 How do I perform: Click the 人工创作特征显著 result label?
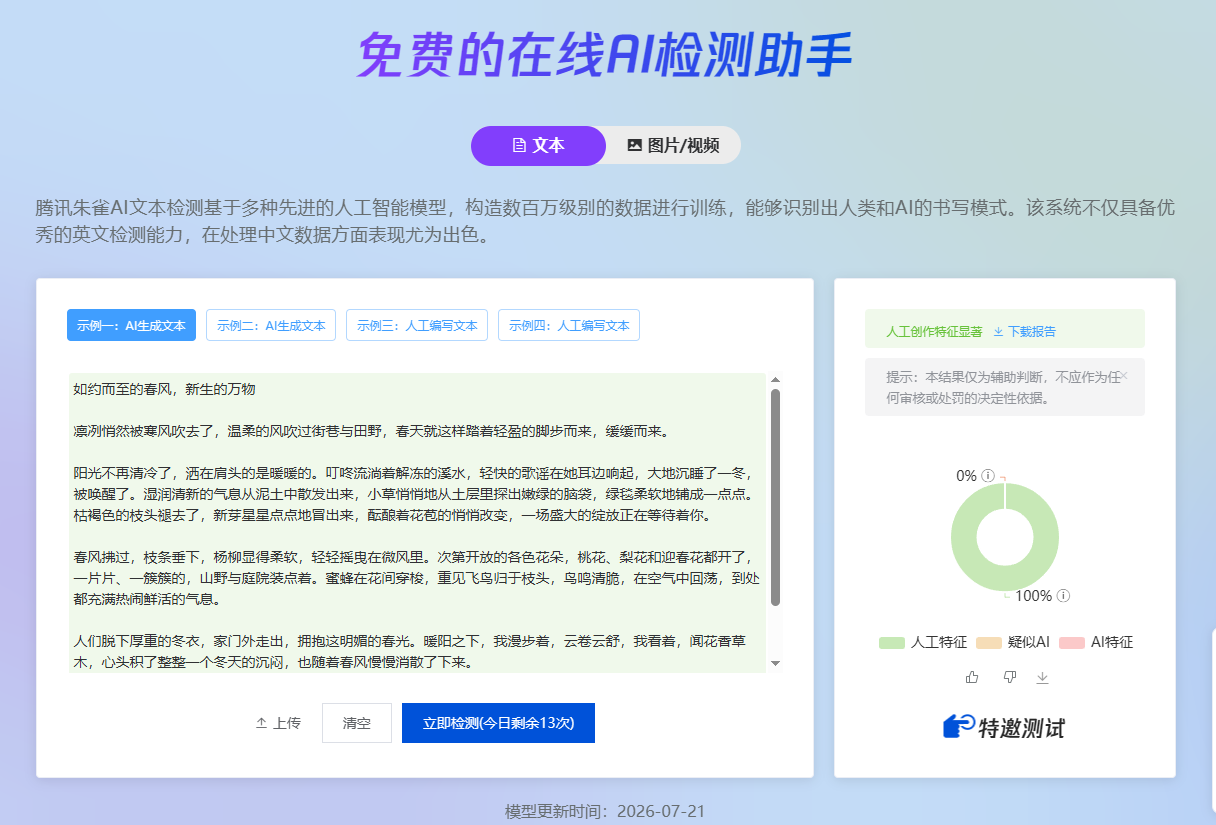click(934, 331)
